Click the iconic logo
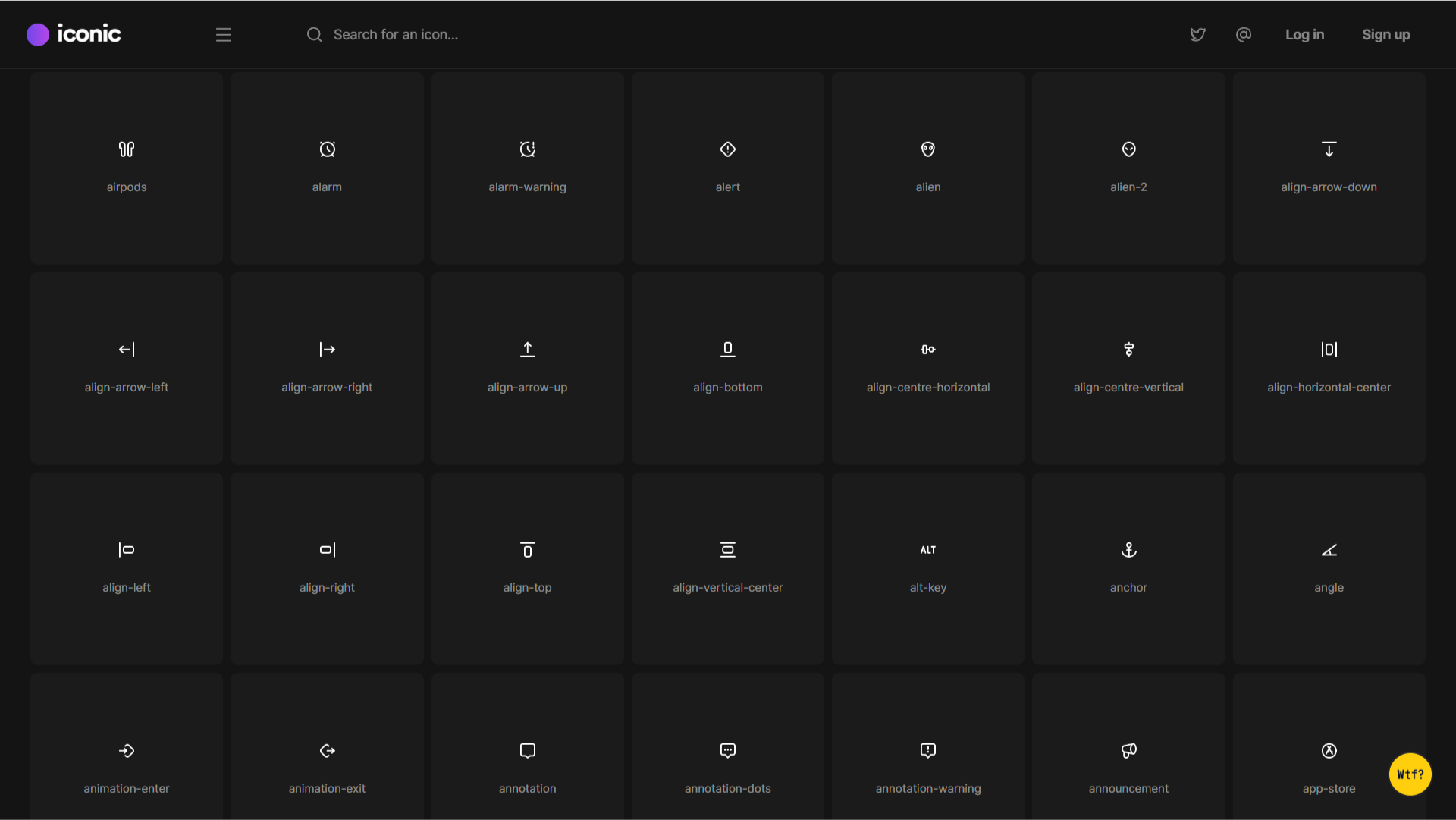This screenshot has width=1456, height=820. [x=74, y=34]
